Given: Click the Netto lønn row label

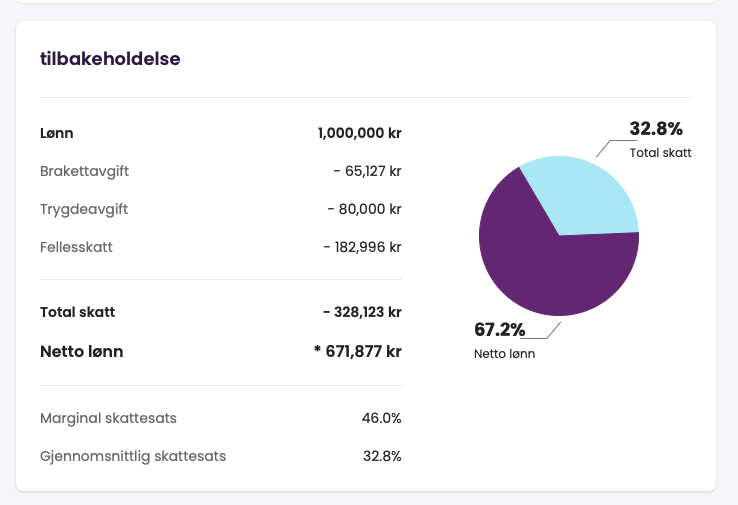Looking at the screenshot, I should (x=81, y=351).
